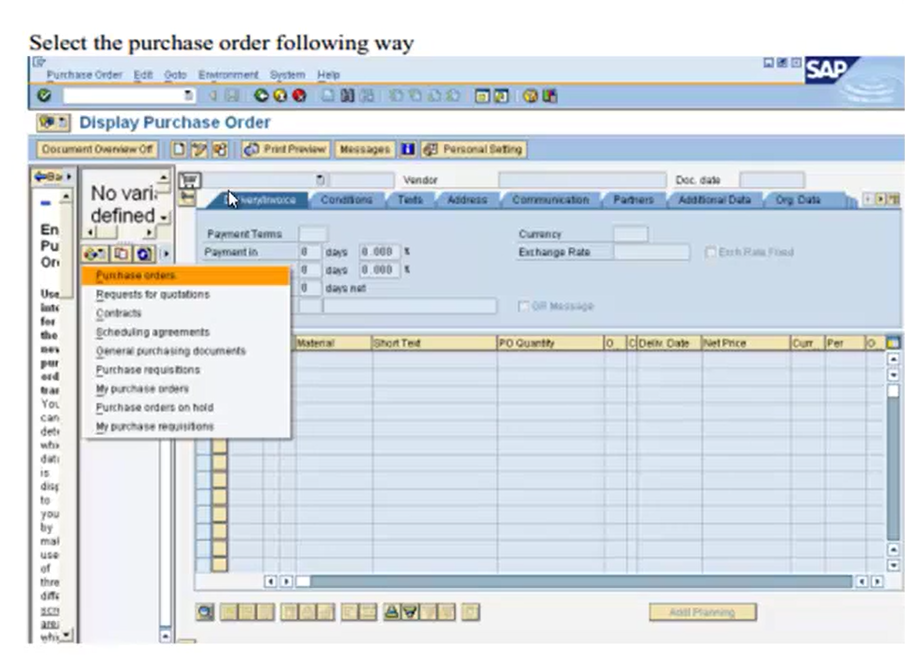Click into the Doc. date field
905x669 pixels.
click(772, 180)
